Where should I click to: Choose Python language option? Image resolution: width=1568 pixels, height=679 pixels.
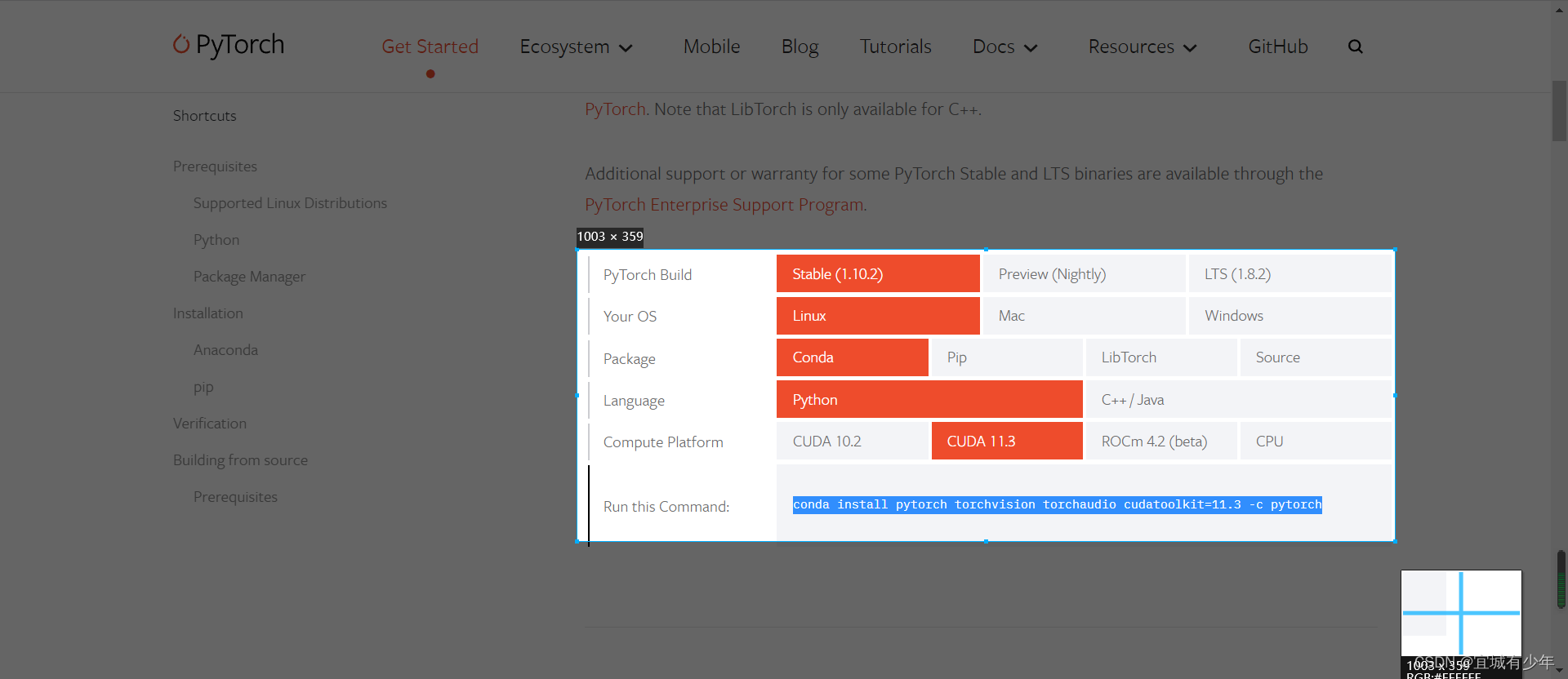[929, 399]
